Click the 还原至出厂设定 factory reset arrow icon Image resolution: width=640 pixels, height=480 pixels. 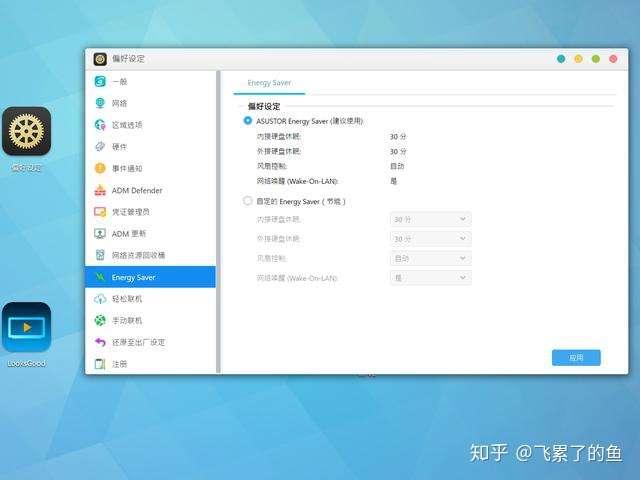(100, 342)
